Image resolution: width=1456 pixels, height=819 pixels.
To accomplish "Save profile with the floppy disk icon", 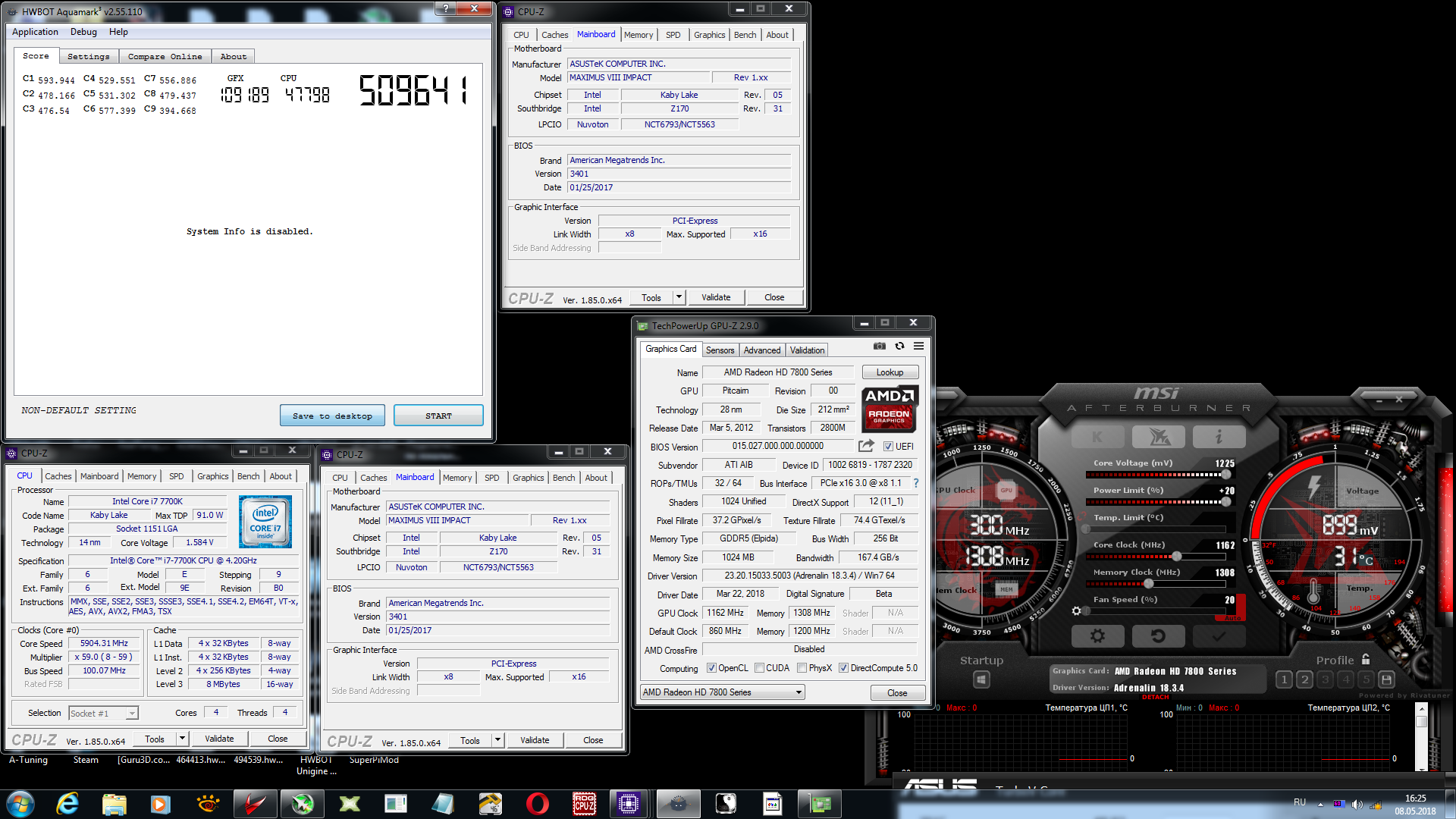I will pos(1387,679).
